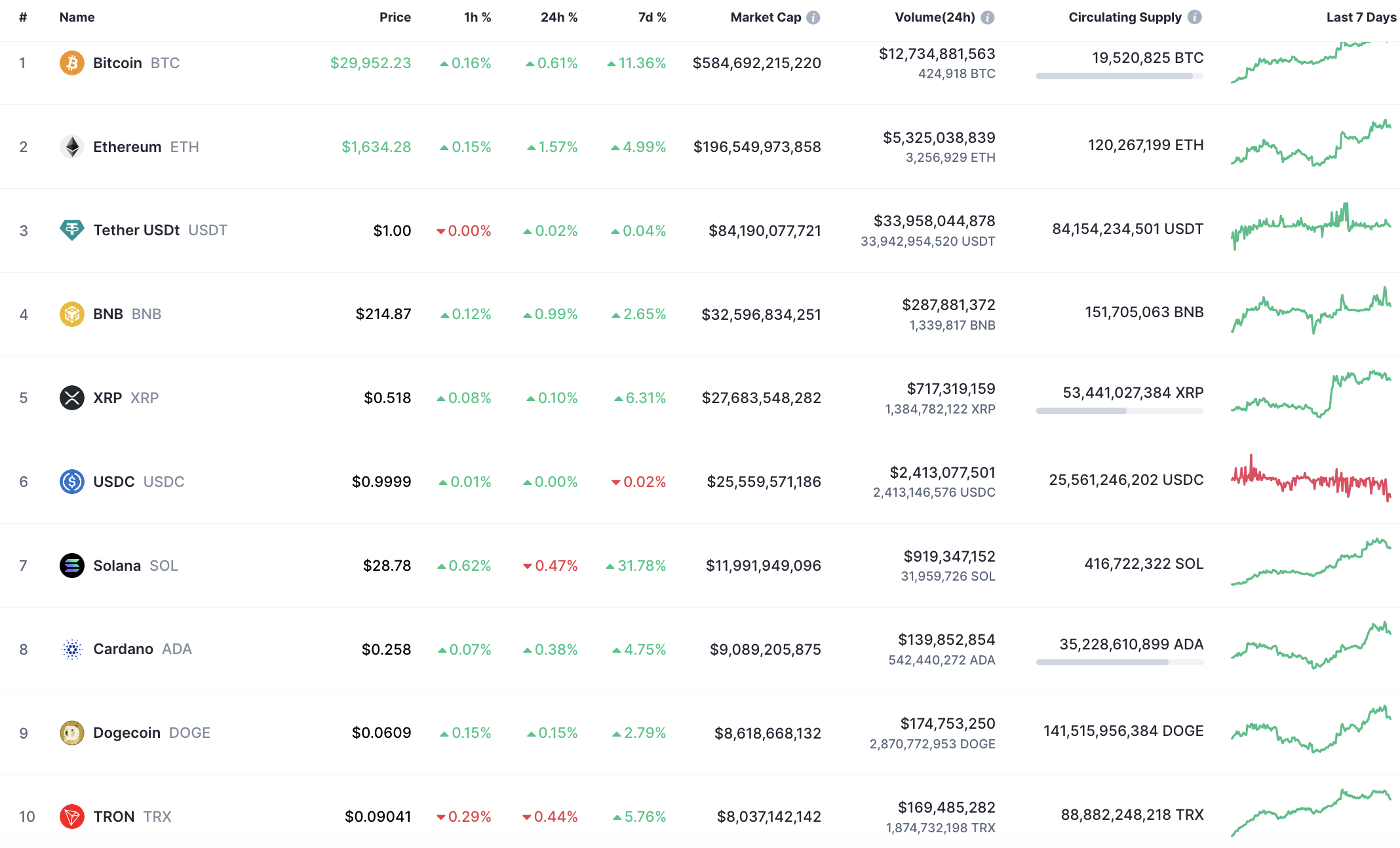Click the XRP black logo icon
Viewport: 1400px width, 848px height.
72,398
